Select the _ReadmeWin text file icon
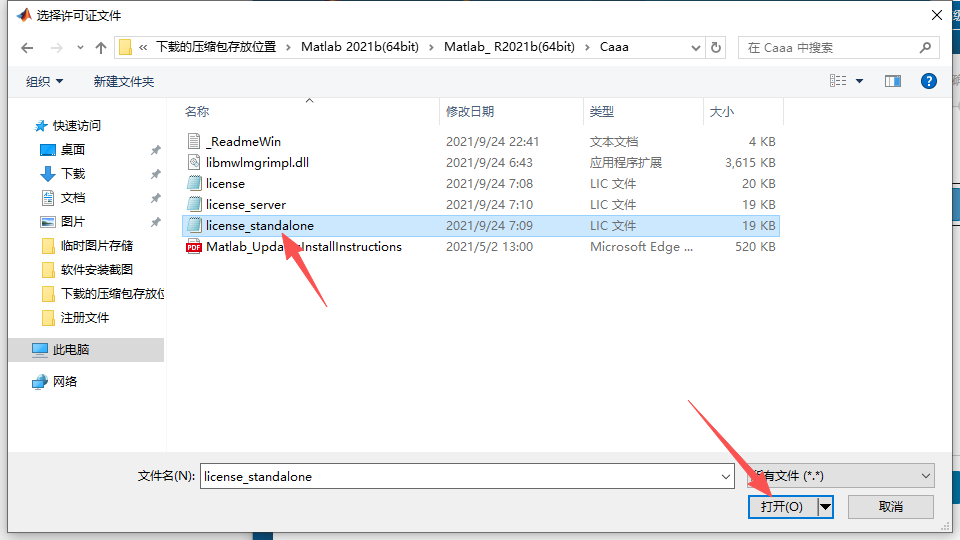This screenshot has width=960, height=540. point(194,141)
